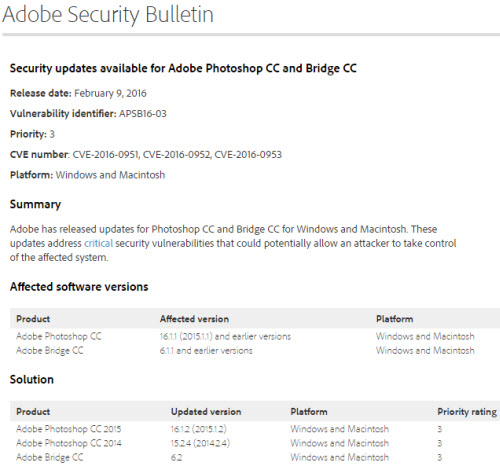The height and width of the screenshot is (465, 500).
Task: Click the Affected version column header
Action: pos(194,319)
